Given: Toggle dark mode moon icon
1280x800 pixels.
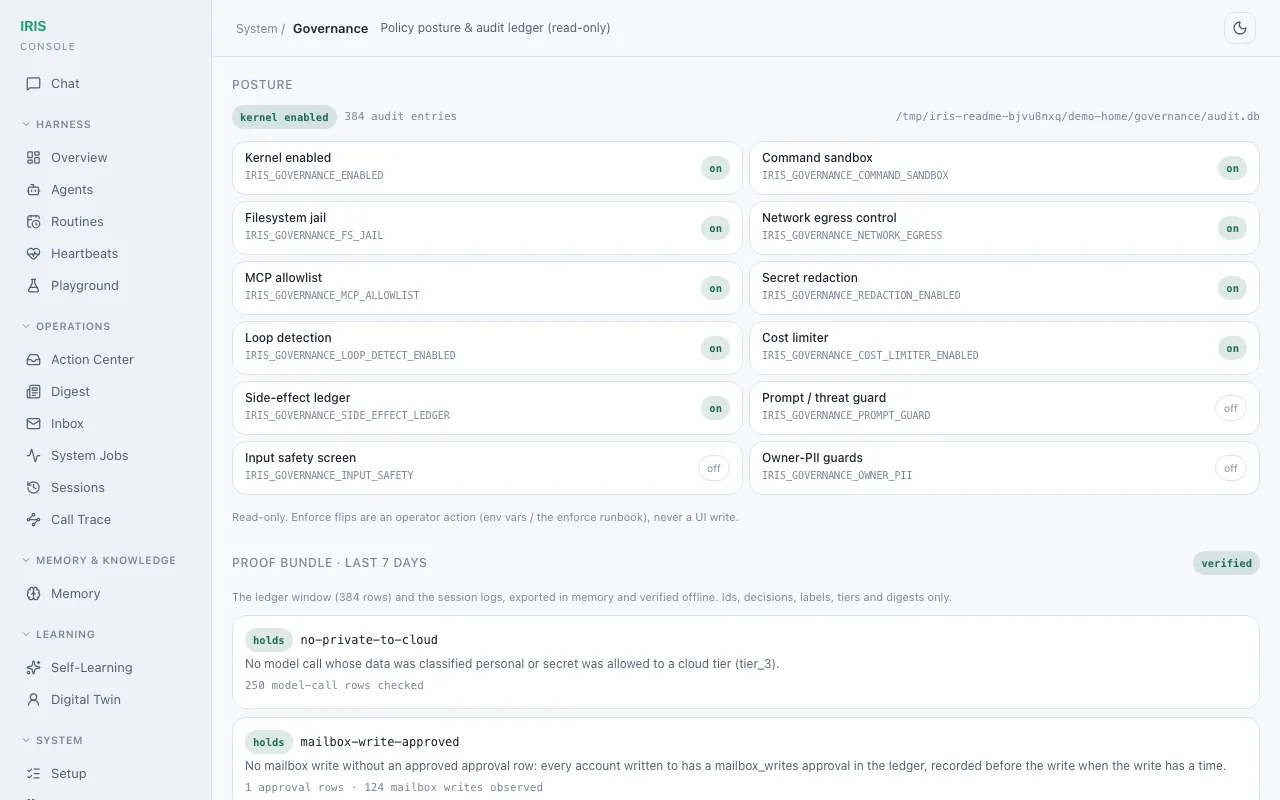Looking at the screenshot, I should click(1240, 28).
